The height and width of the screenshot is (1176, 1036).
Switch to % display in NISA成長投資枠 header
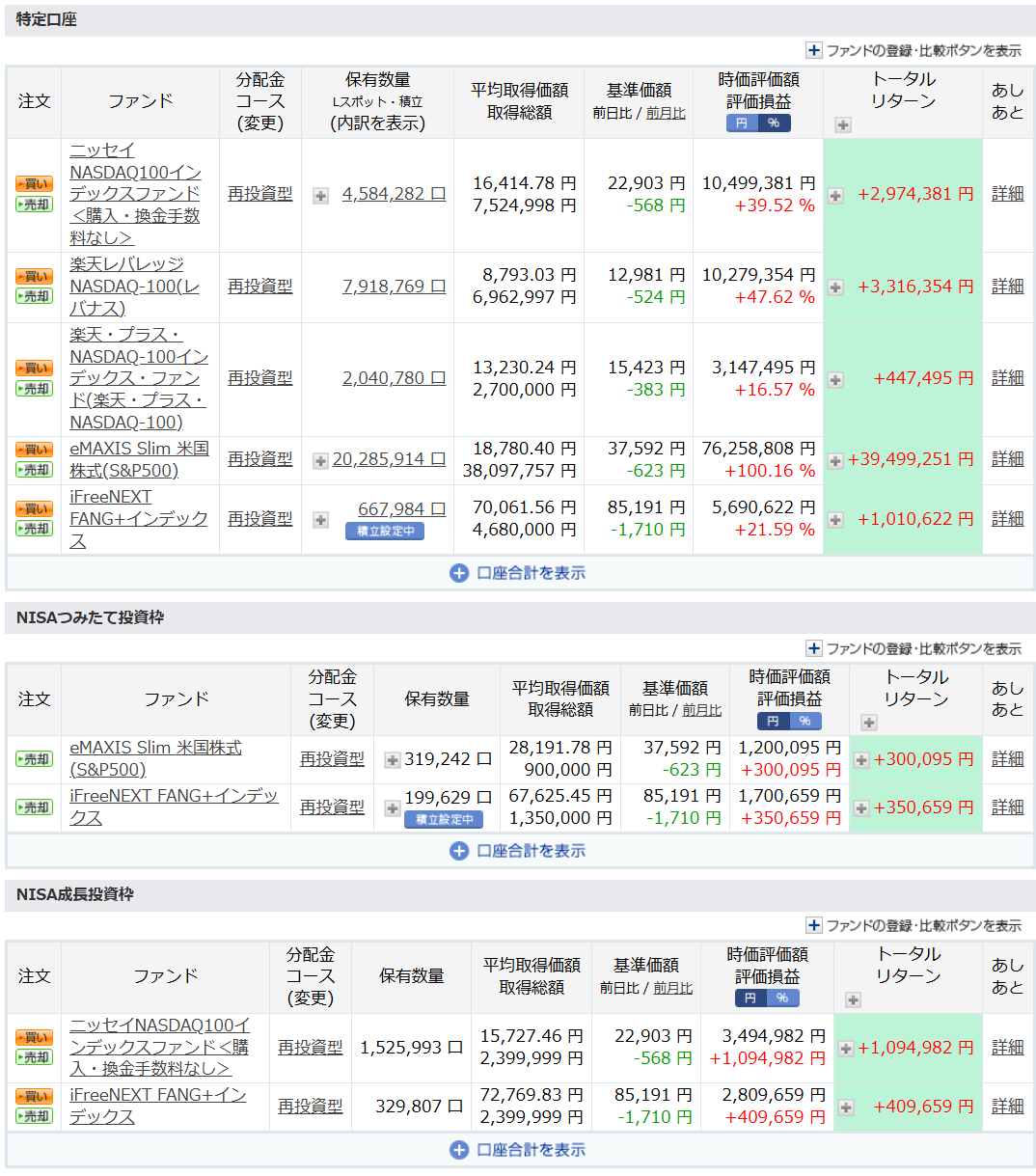pos(782,998)
